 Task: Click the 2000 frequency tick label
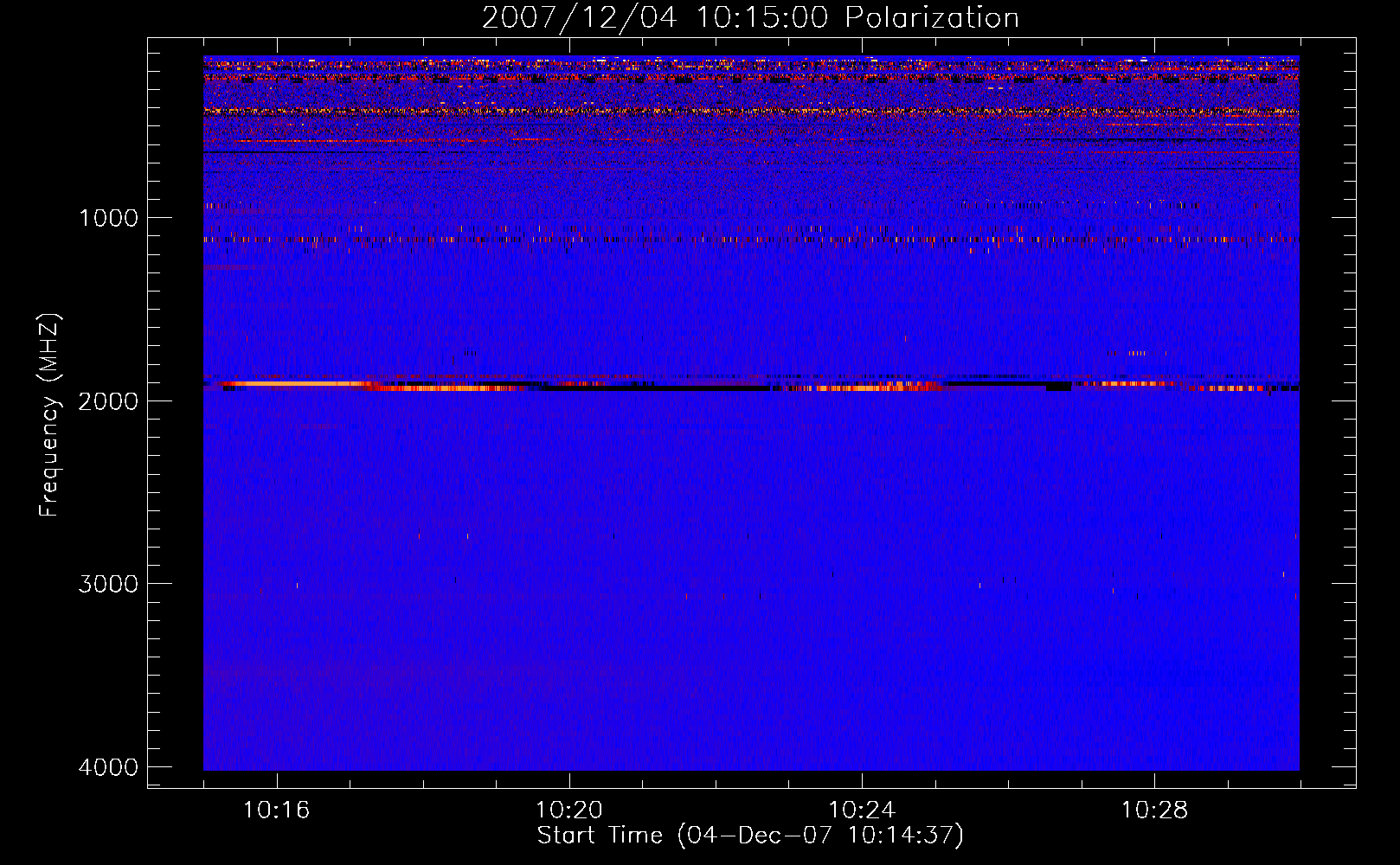[108, 401]
